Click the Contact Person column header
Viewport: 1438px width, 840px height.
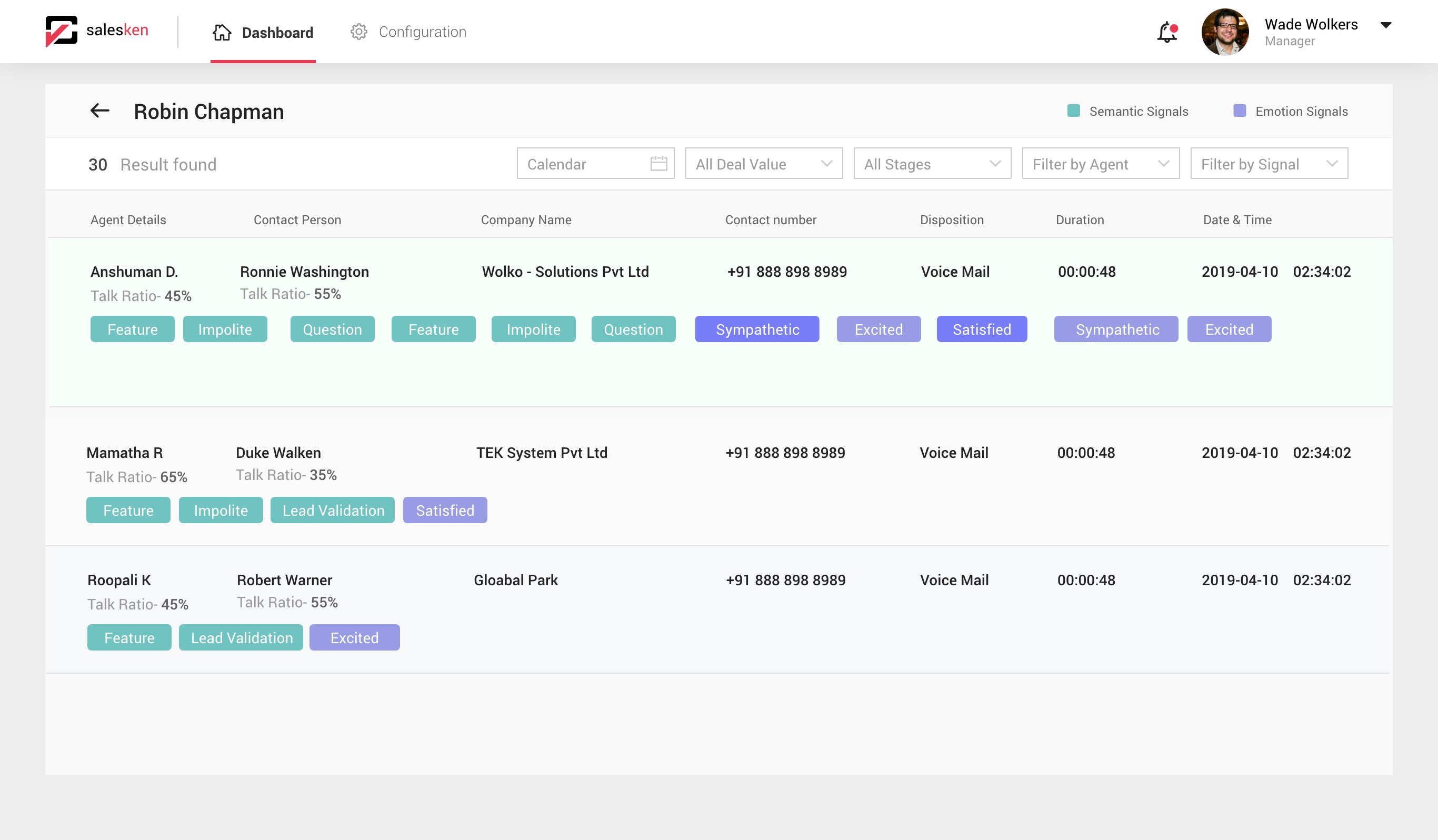(297, 219)
